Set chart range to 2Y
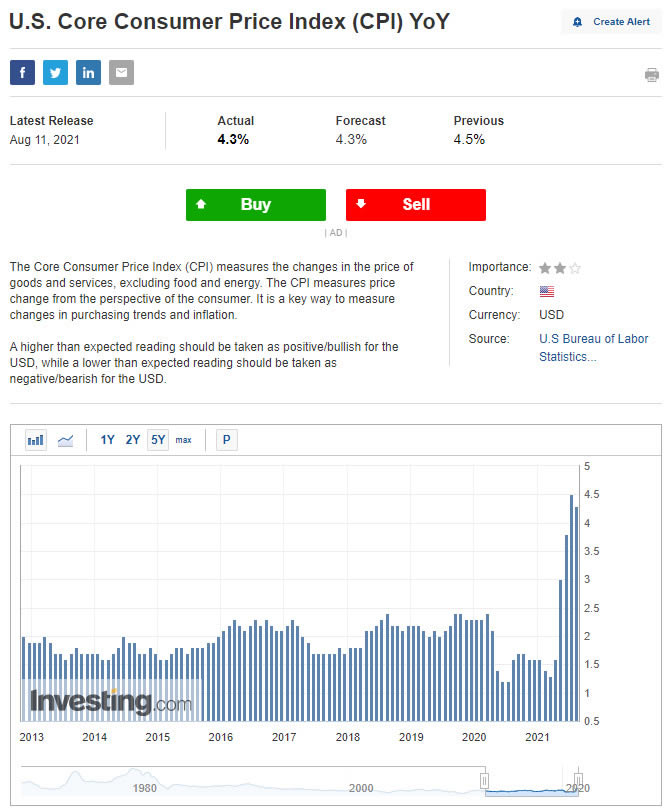This screenshot has width=669, height=811. pyautogui.click(x=133, y=440)
